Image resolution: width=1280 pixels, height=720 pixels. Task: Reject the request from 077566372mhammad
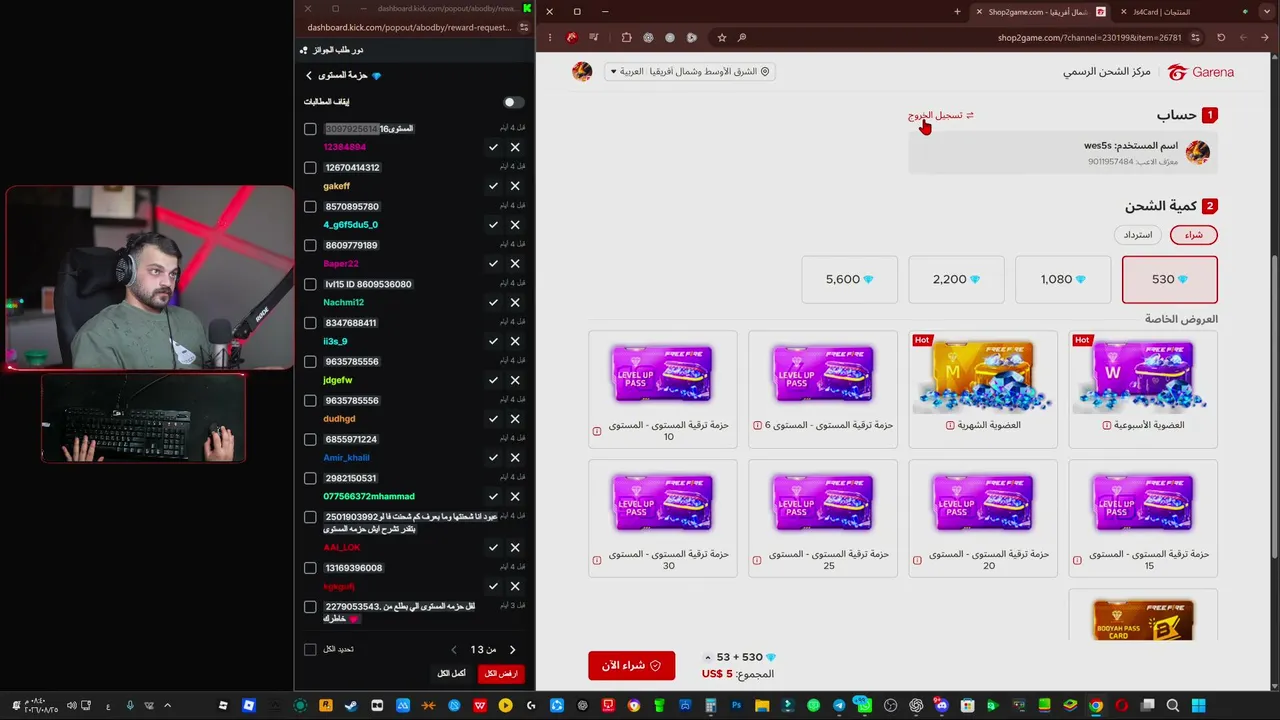point(515,496)
